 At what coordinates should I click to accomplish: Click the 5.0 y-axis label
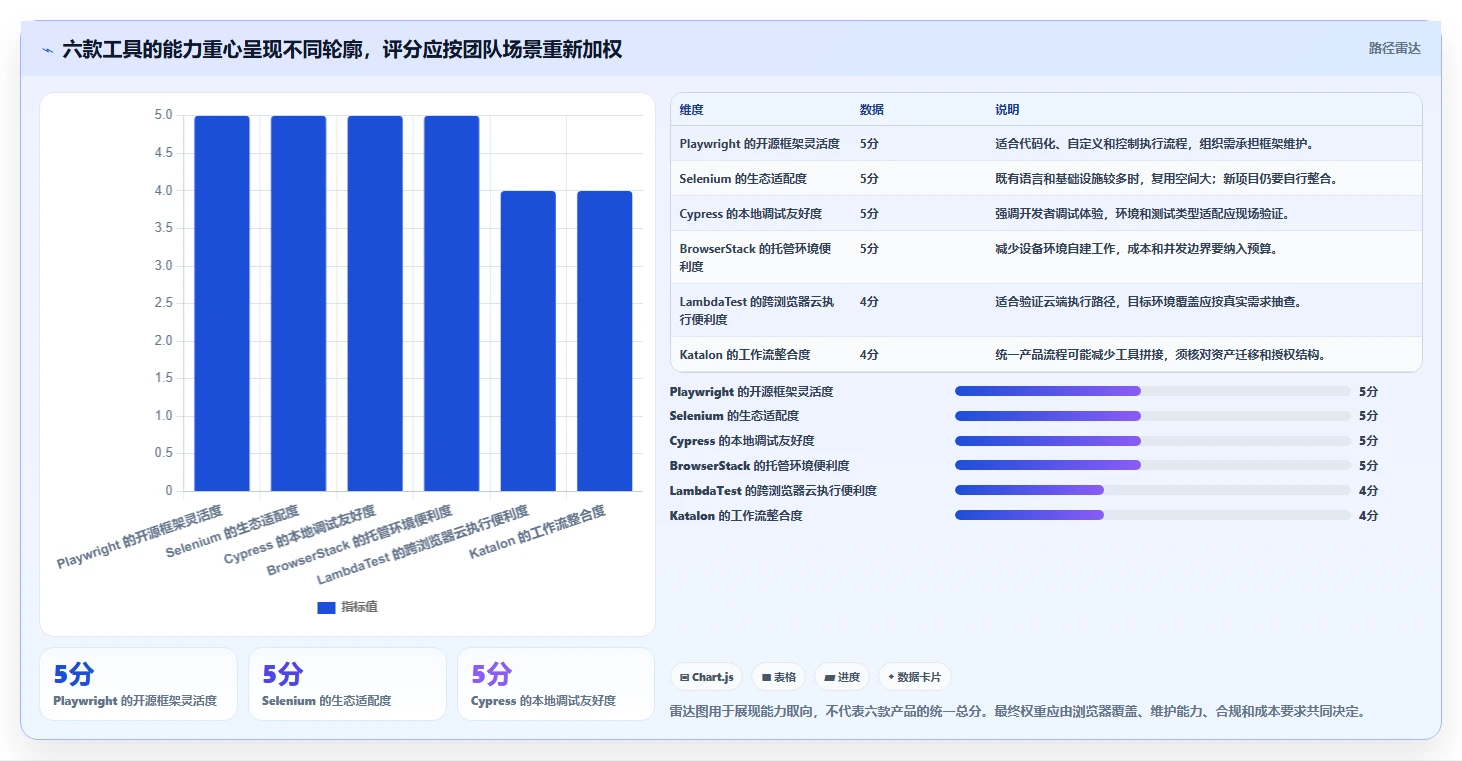(x=163, y=115)
